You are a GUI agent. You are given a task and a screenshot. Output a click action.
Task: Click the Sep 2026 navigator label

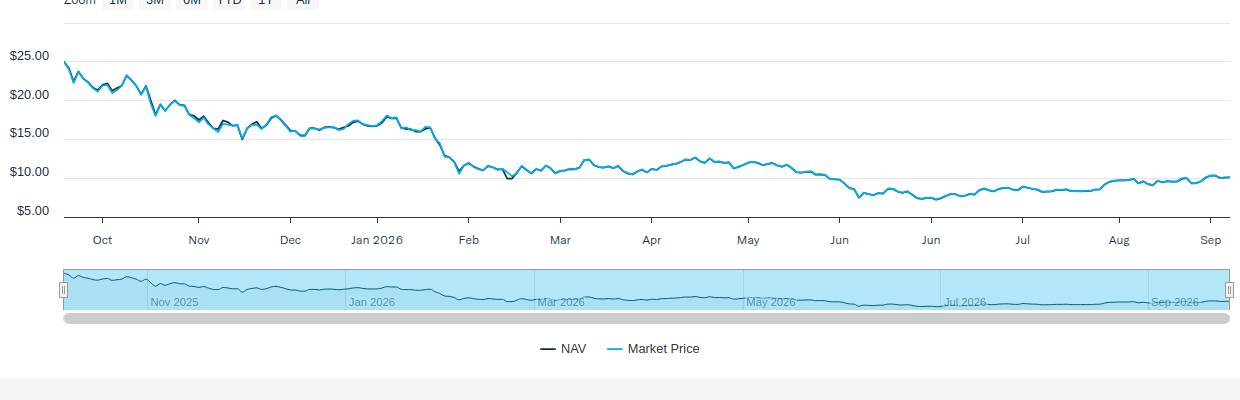pyautogui.click(x=1175, y=302)
